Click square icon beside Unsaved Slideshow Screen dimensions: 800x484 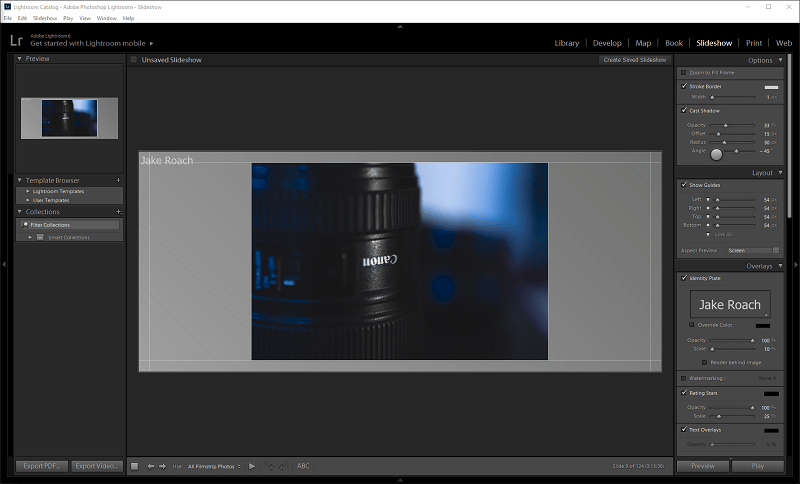tap(134, 60)
